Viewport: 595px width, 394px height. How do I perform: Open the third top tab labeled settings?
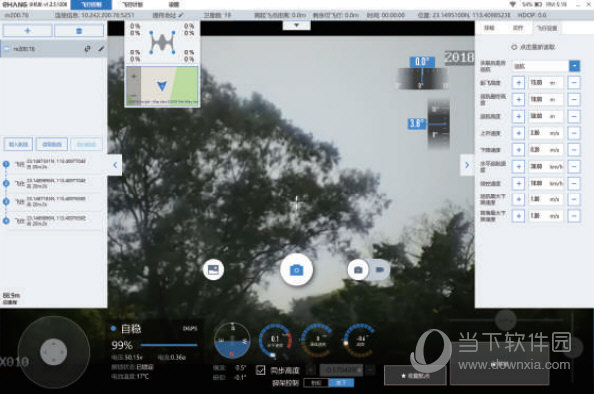click(x=173, y=5)
